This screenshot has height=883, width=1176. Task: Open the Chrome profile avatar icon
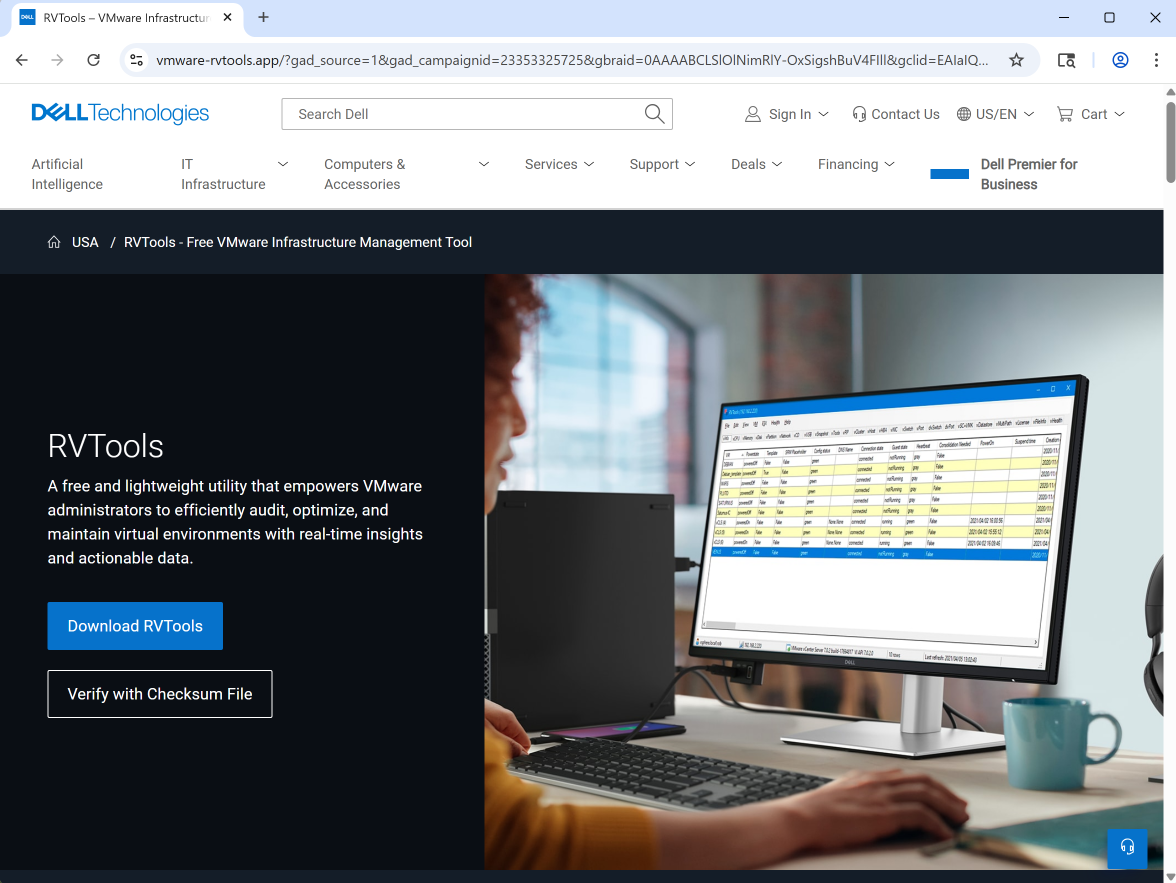[x=1120, y=60]
